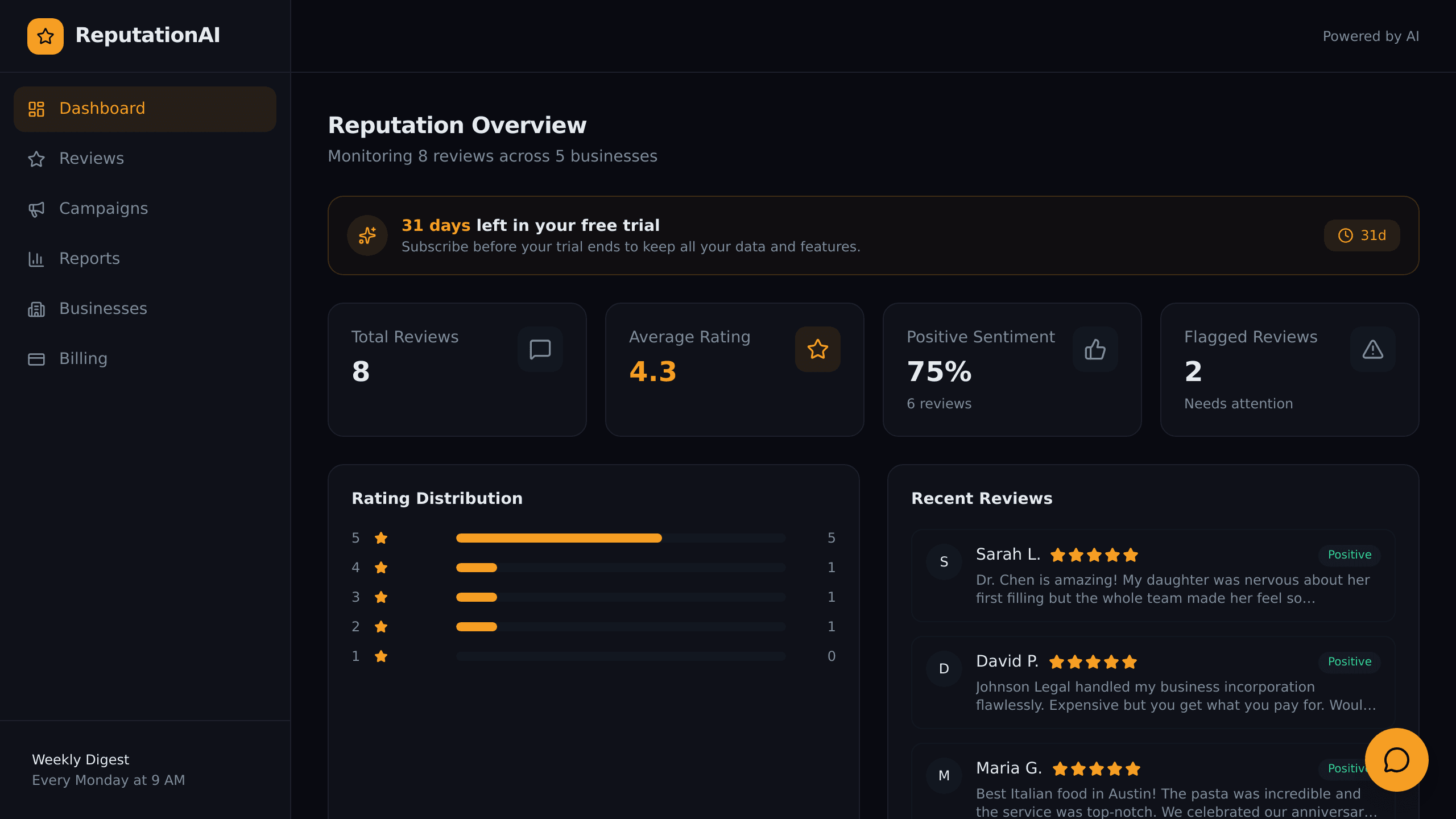1456x819 pixels.
Task: Open Maria G.'s Italian food review
Action: click(x=1153, y=782)
